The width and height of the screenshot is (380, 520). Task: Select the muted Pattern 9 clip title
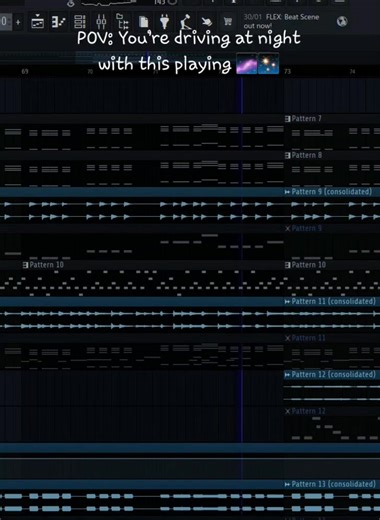click(x=307, y=228)
